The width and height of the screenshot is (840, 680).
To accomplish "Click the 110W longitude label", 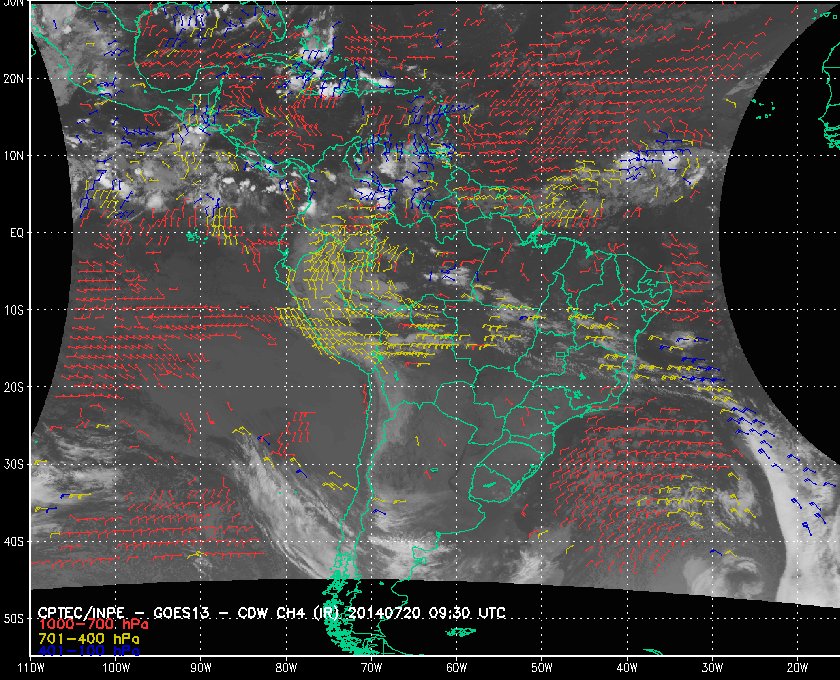I will [x=31, y=668].
